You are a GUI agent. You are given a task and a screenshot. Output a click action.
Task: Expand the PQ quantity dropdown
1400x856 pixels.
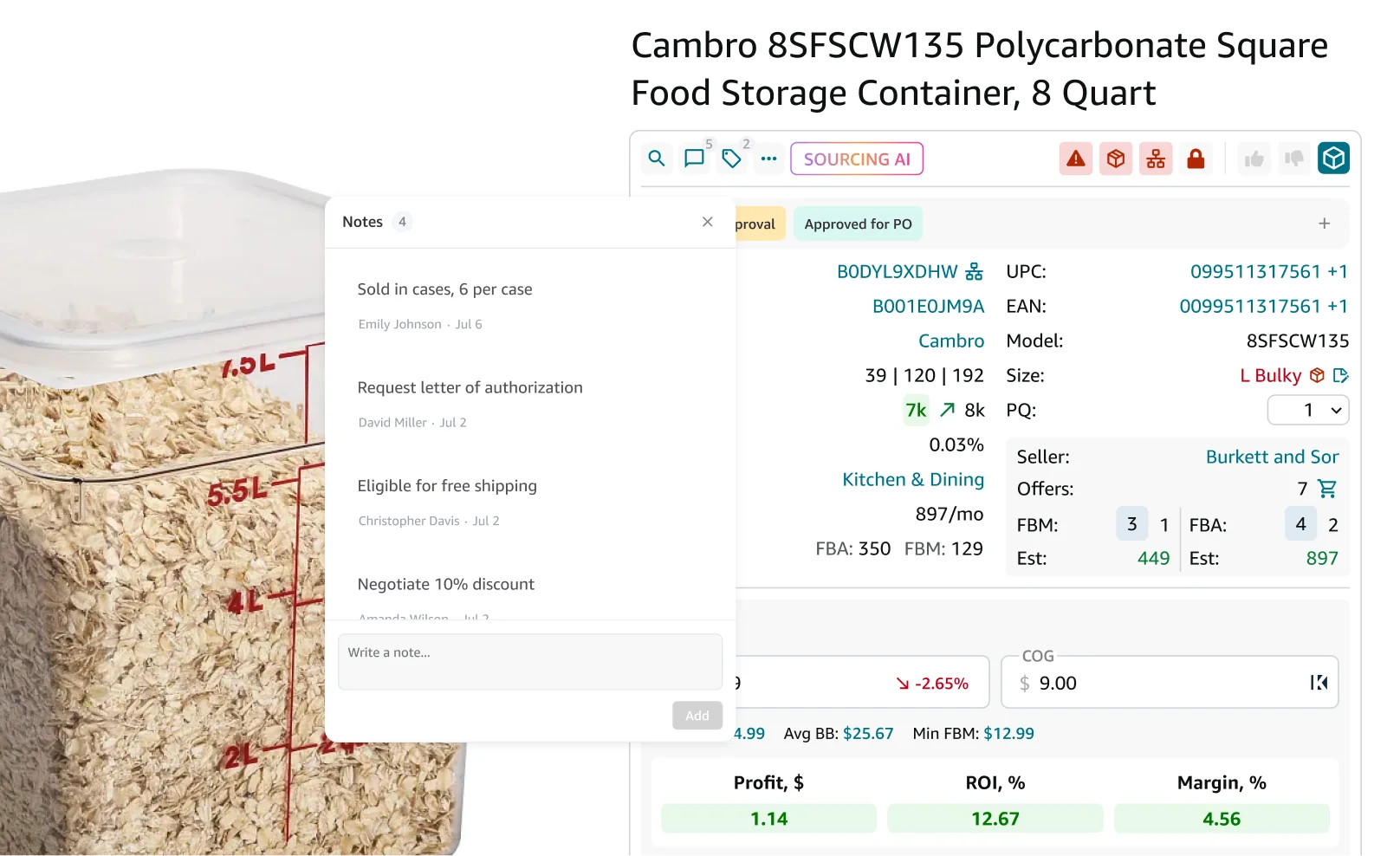tap(1308, 410)
